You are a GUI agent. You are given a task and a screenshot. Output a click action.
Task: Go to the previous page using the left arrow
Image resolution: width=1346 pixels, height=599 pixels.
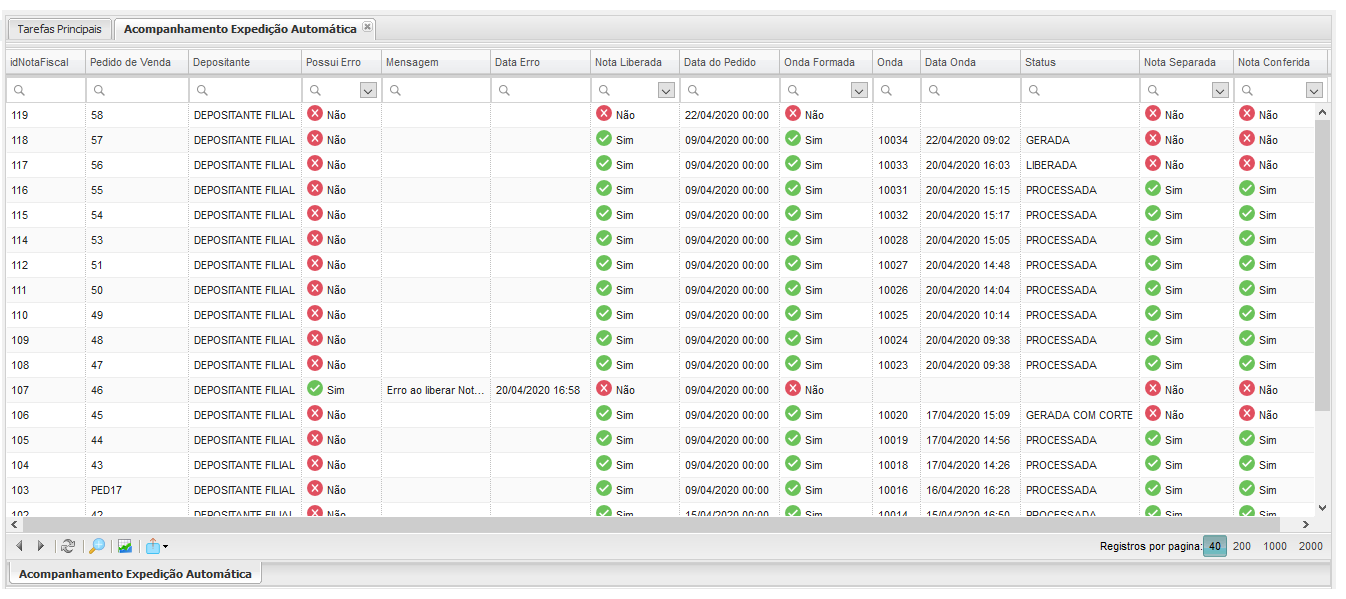coord(20,546)
